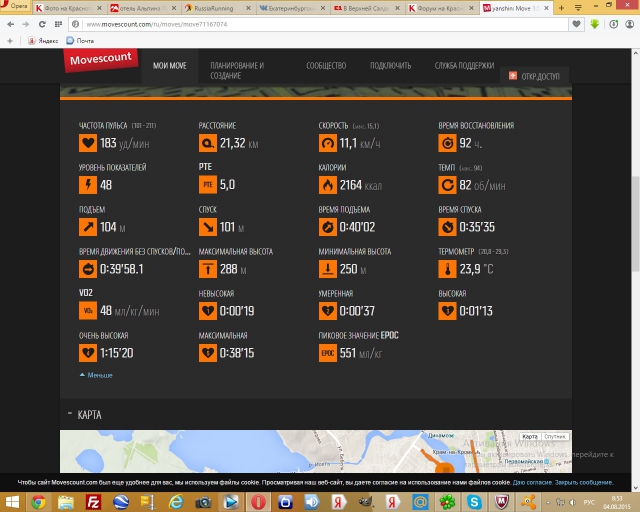Click the lightning icon beside 48
Screen dimensions: 640x512
click(x=88, y=185)
